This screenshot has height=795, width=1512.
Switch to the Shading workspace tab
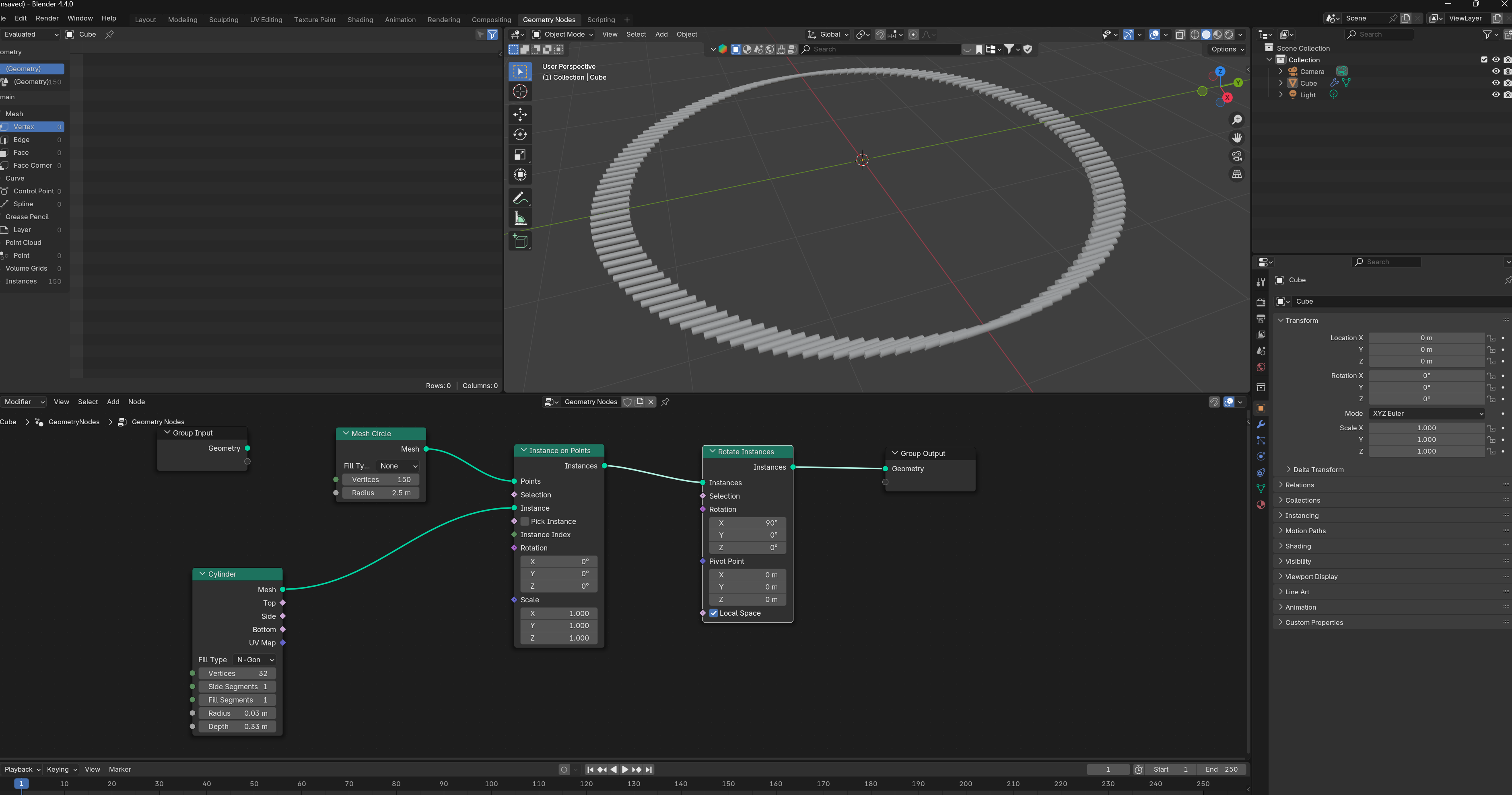point(360,19)
